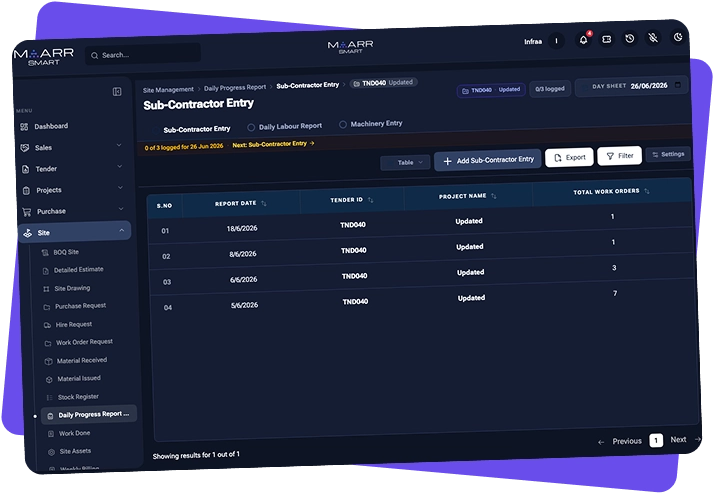The image size is (715, 494).
Task: Click the Tender document icon
Action: [x=26, y=169]
